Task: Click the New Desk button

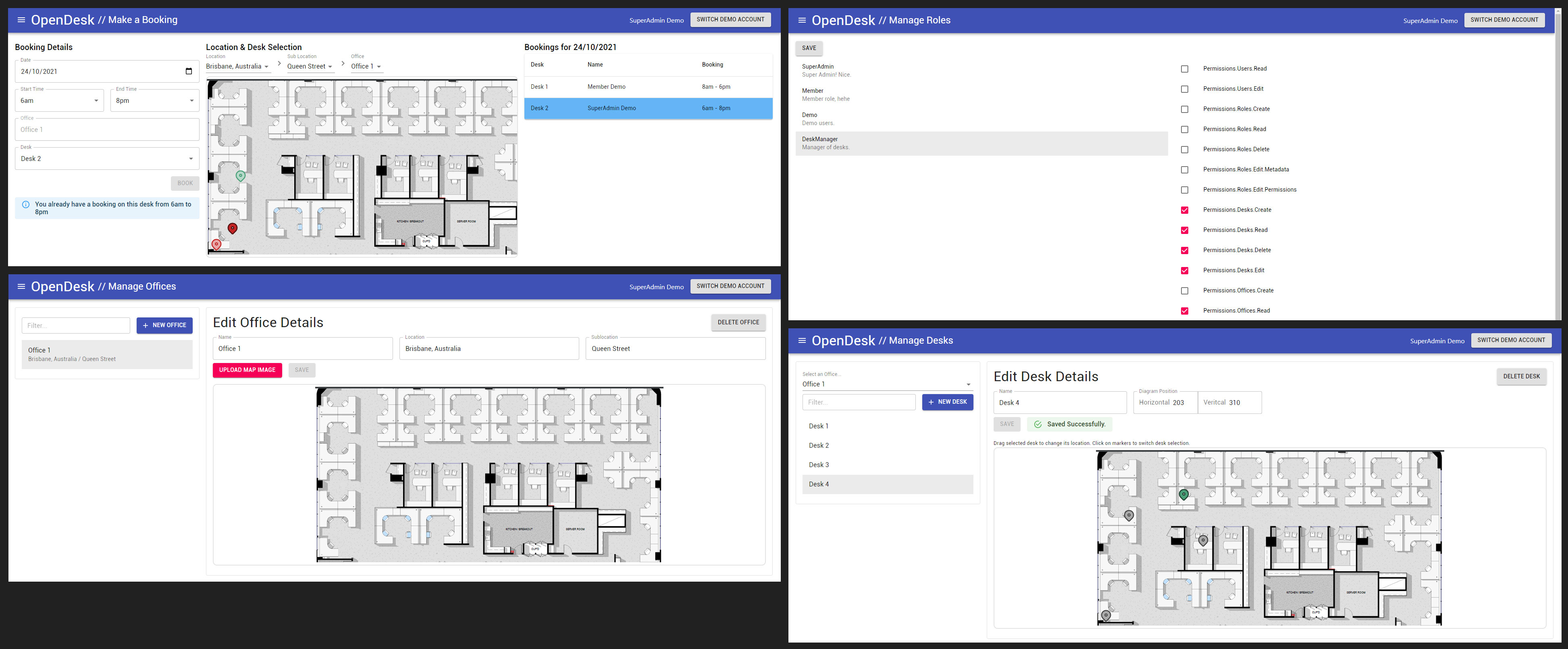Action: click(947, 402)
